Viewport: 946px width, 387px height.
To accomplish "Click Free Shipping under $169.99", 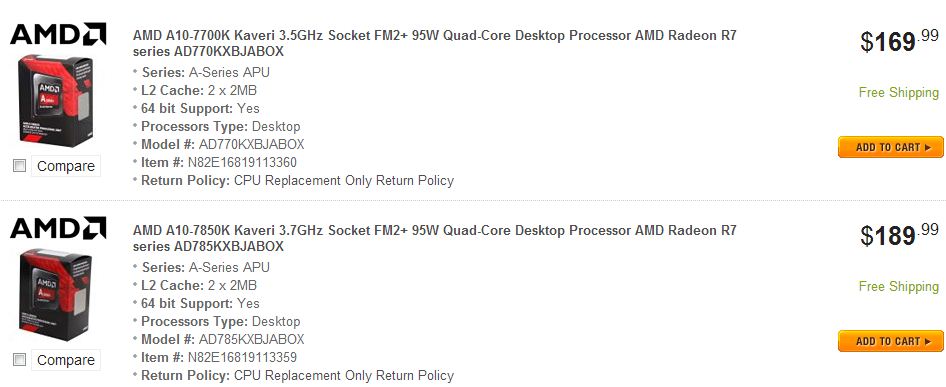I will (x=899, y=92).
